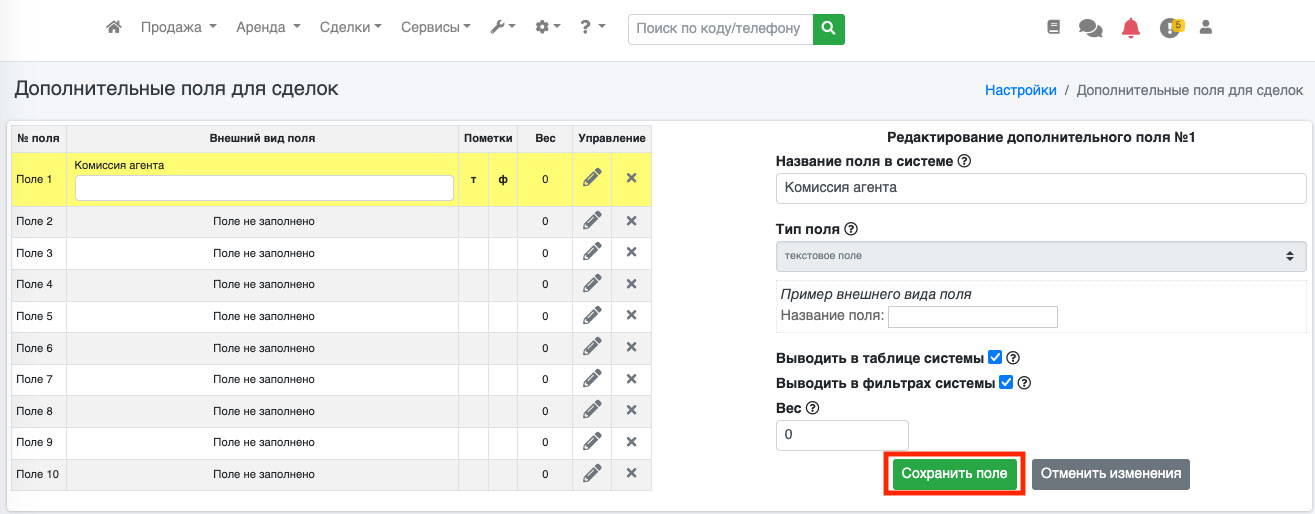This screenshot has width=1315, height=514.
Task: Edit Поле 3 with the pencil icon
Action: click(592, 253)
